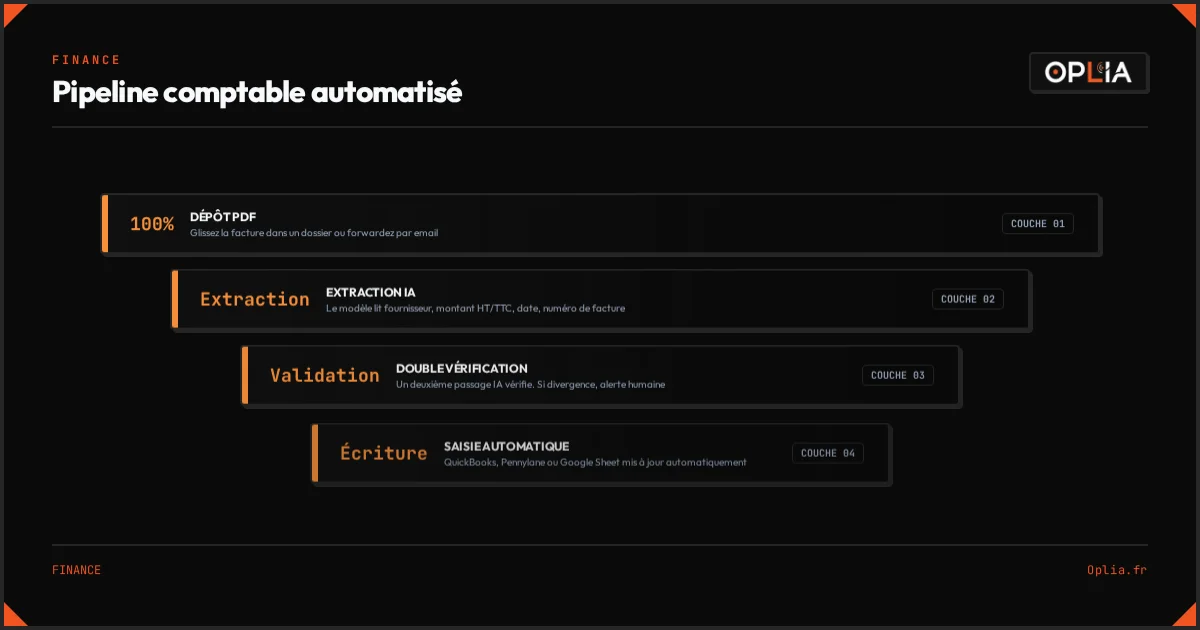Click the 'Pipeline comptable automatisé' title
1200x630 pixels.
tap(257, 92)
